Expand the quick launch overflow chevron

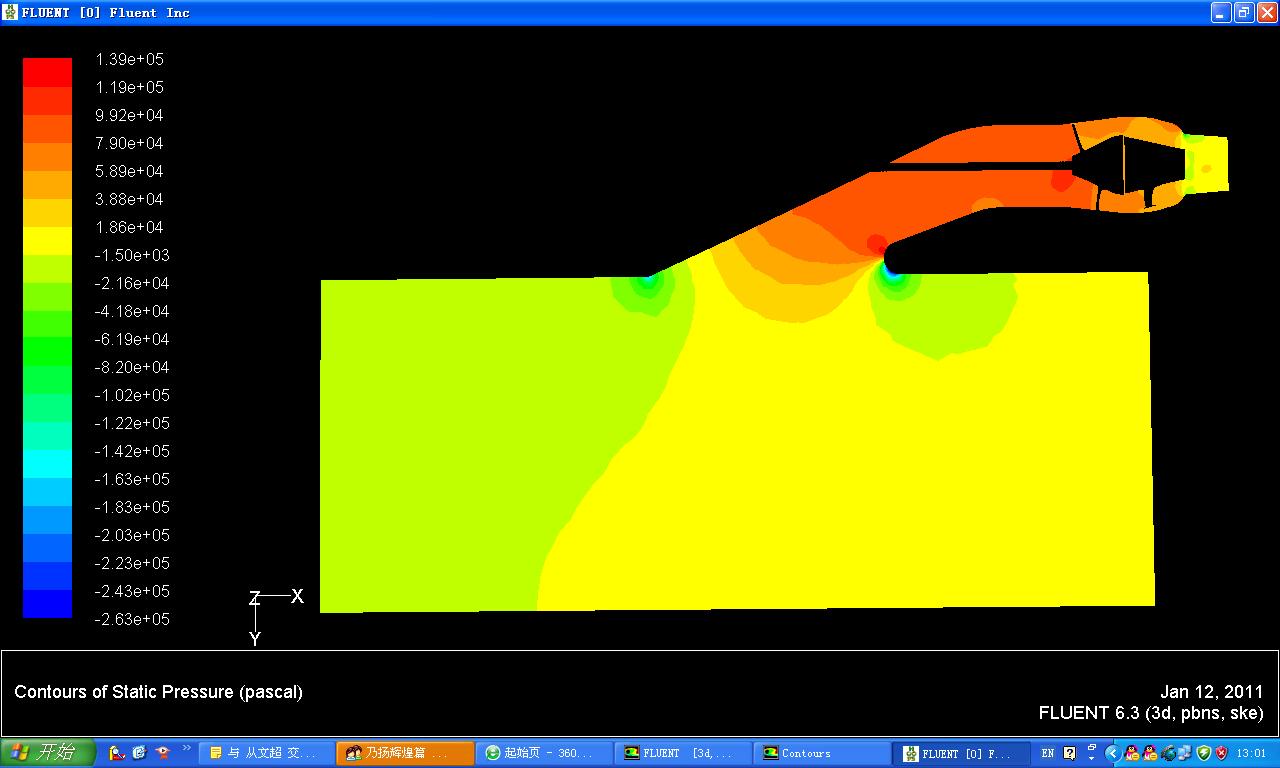tap(186, 748)
